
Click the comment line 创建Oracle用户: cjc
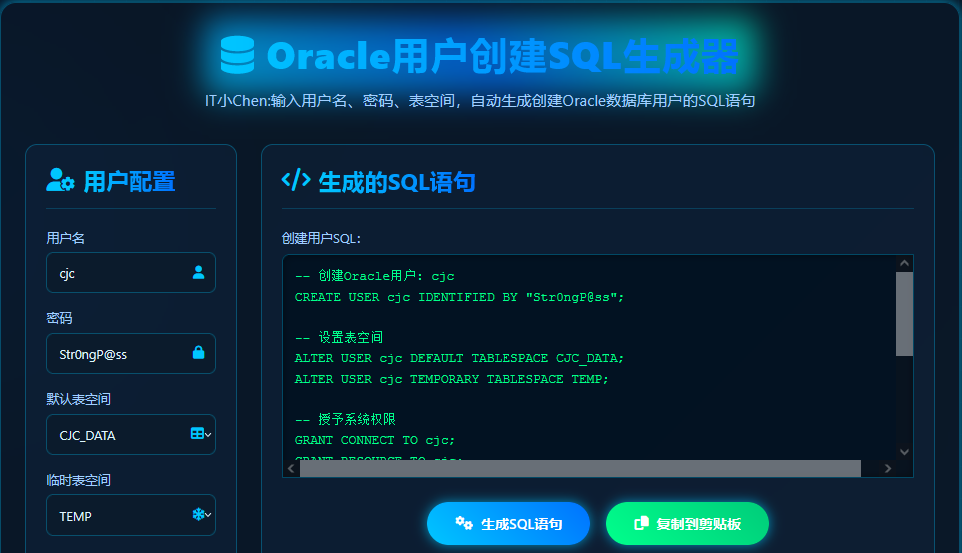[x=375, y=276]
